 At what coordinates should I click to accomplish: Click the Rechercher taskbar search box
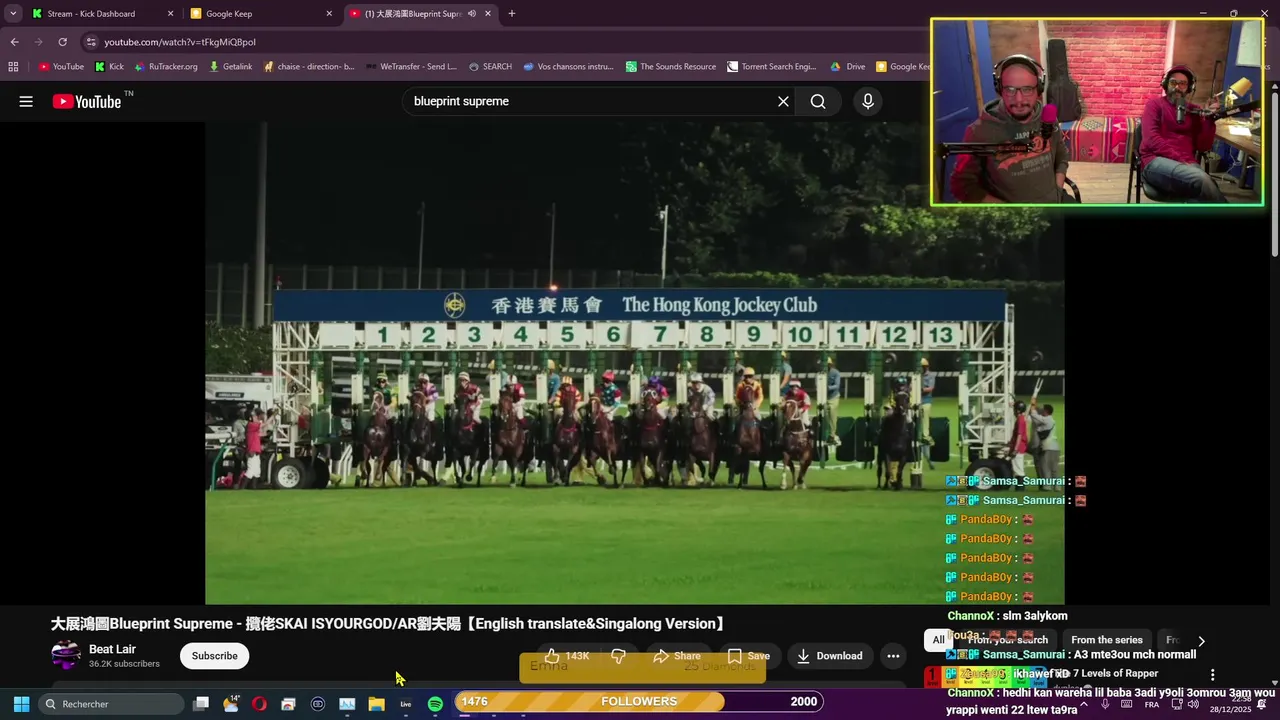pyautogui.click(x=111, y=704)
